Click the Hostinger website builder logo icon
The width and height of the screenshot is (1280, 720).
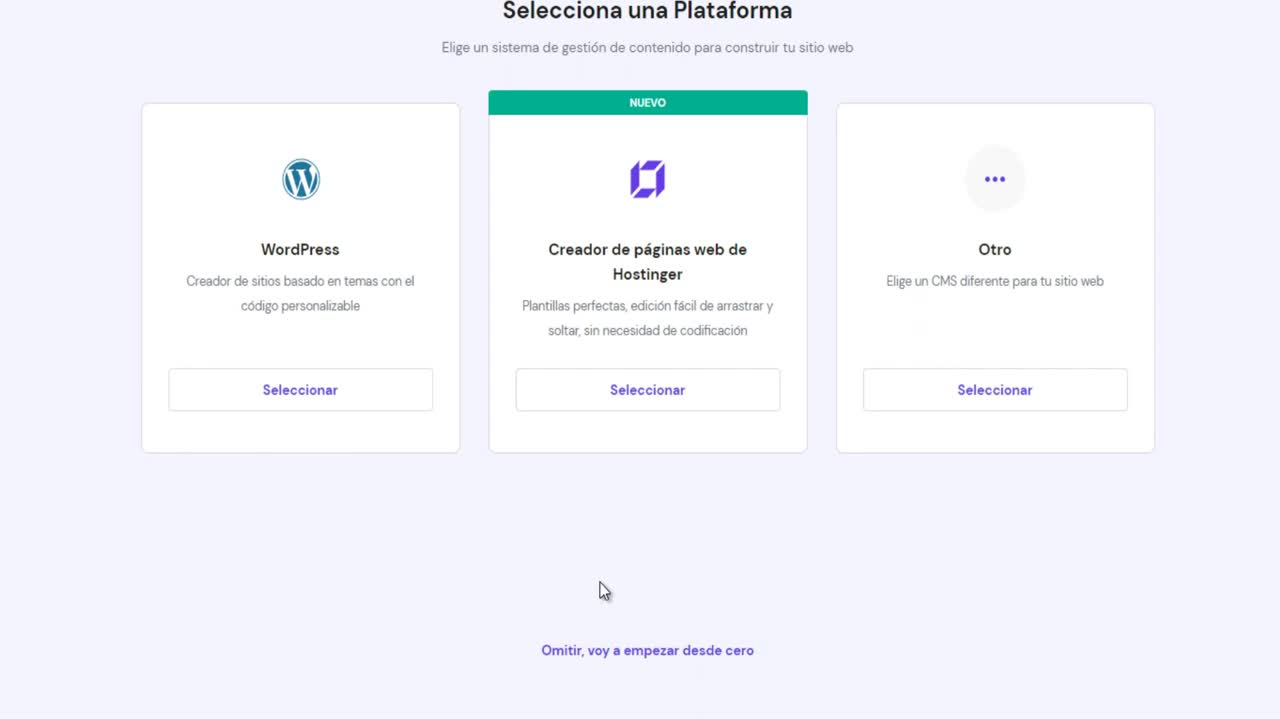click(x=647, y=179)
